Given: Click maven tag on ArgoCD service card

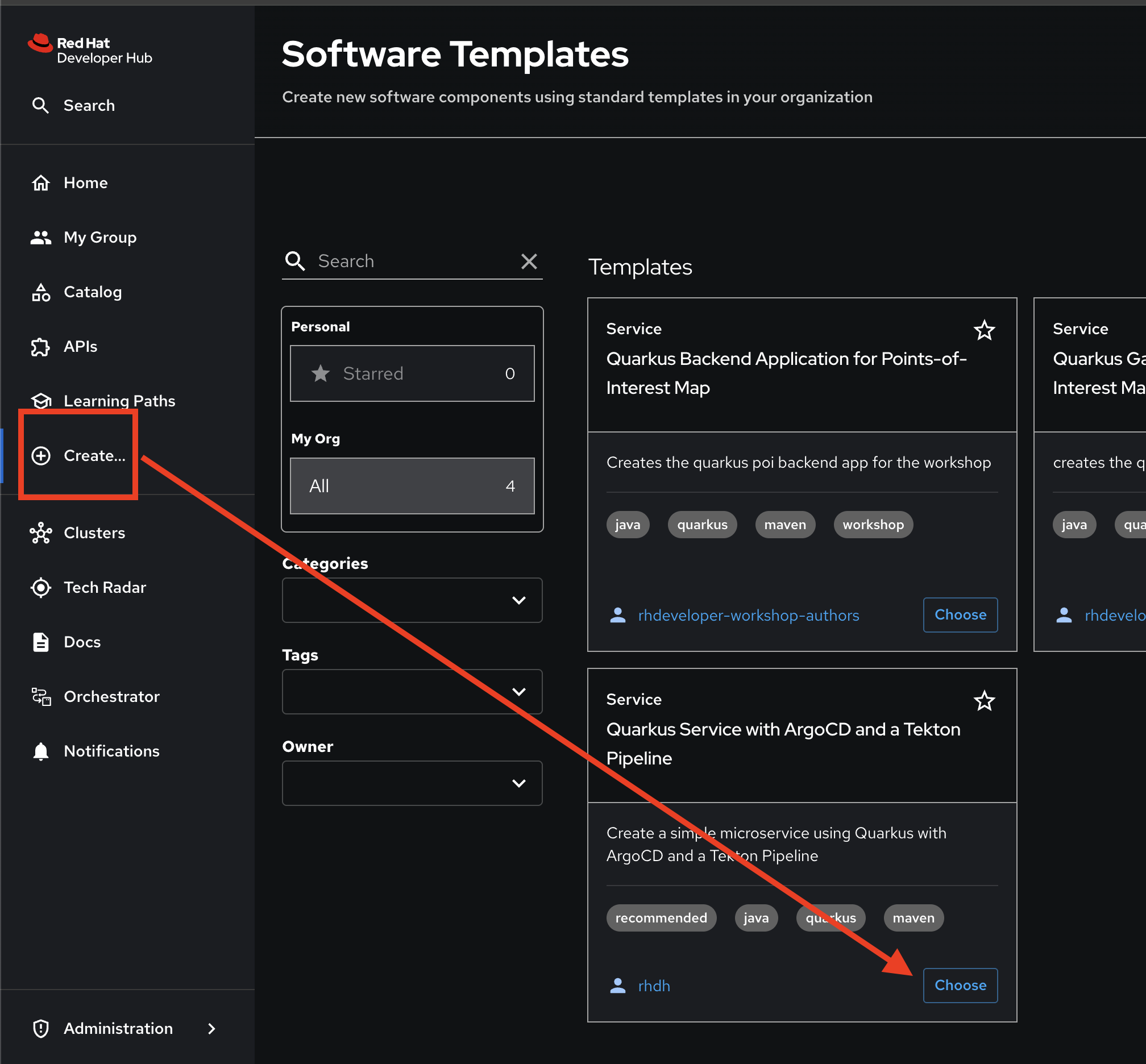Looking at the screenshot, I should coord(914,918).
